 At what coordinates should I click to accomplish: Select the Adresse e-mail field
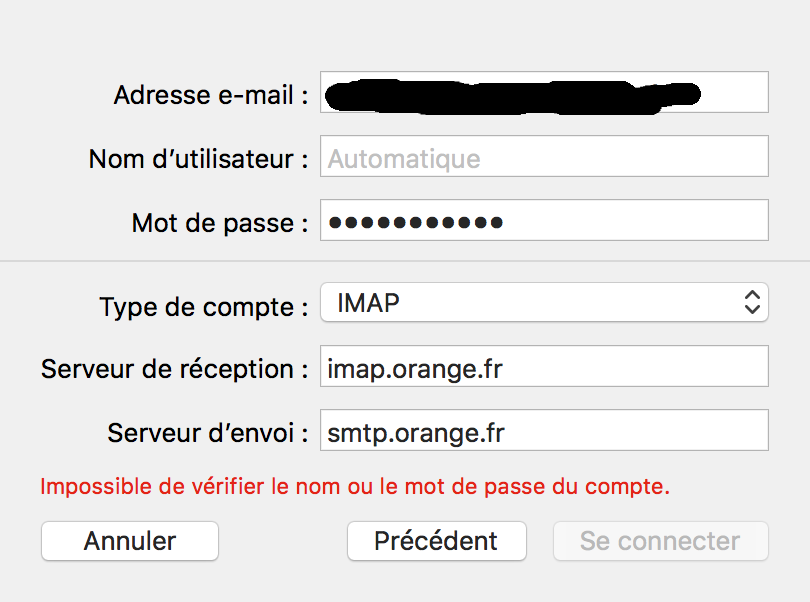point(544,92)
